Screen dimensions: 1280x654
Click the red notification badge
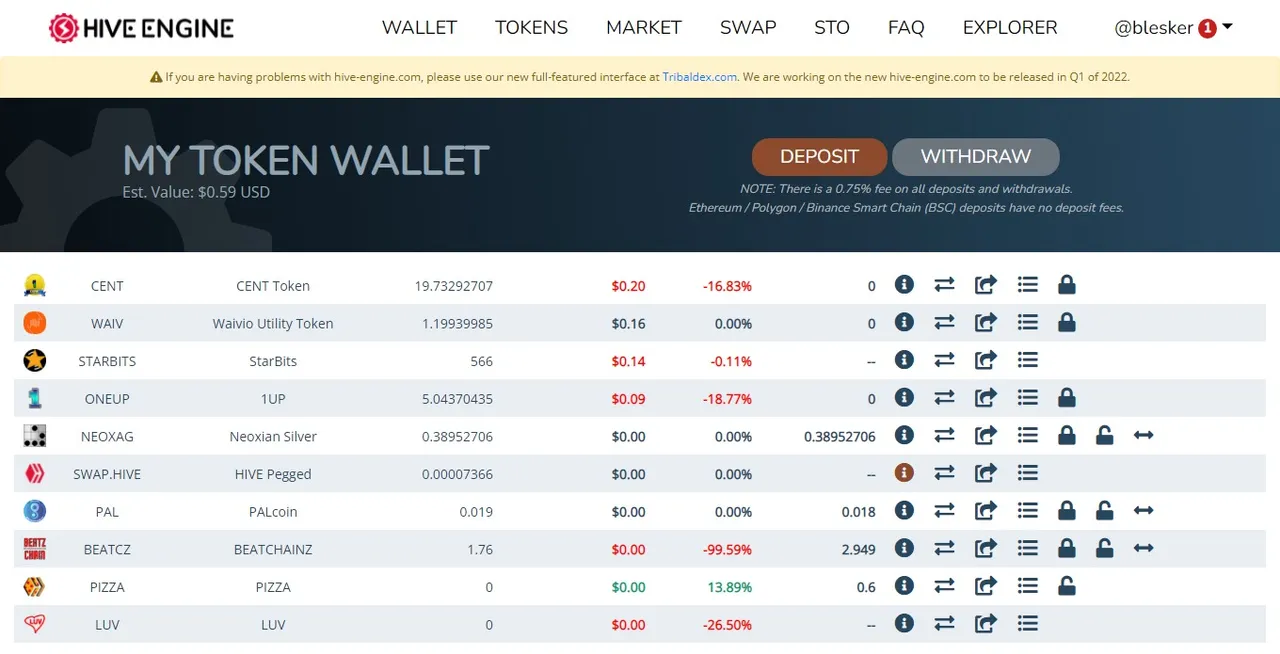point(1207,29)
